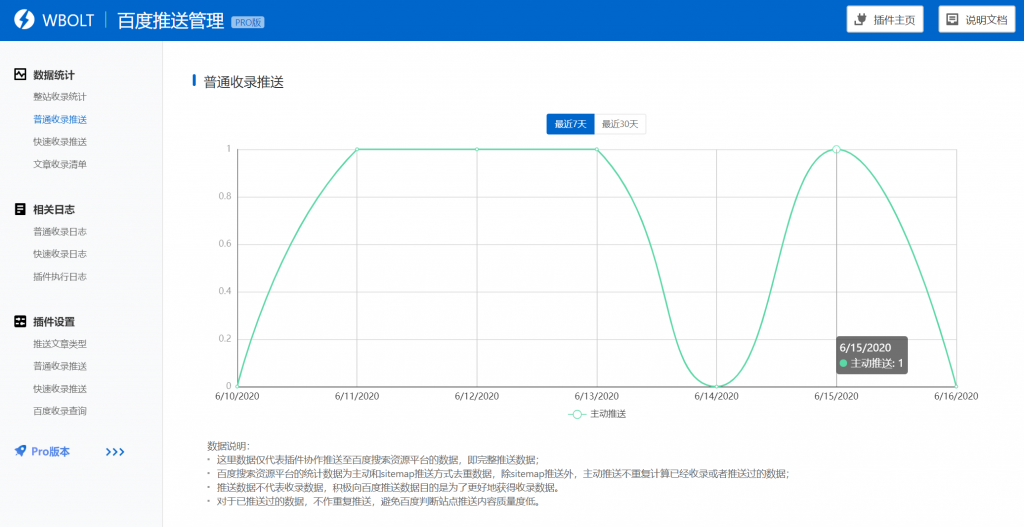
Task: Click the PRO版 badge in header
Action: [x=248, y=22]
